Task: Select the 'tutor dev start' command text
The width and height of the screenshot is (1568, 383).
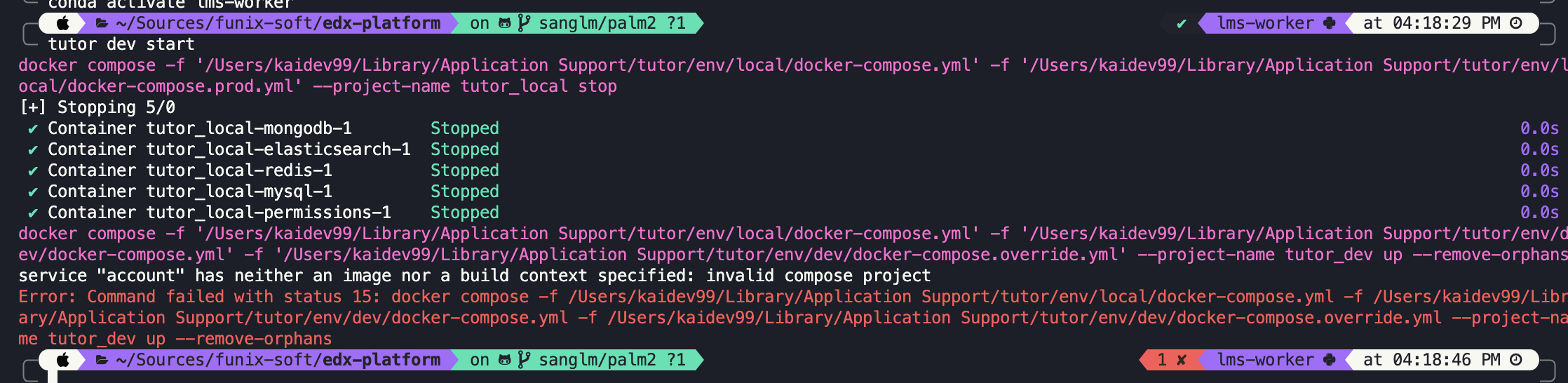Action: coord(121,44)
